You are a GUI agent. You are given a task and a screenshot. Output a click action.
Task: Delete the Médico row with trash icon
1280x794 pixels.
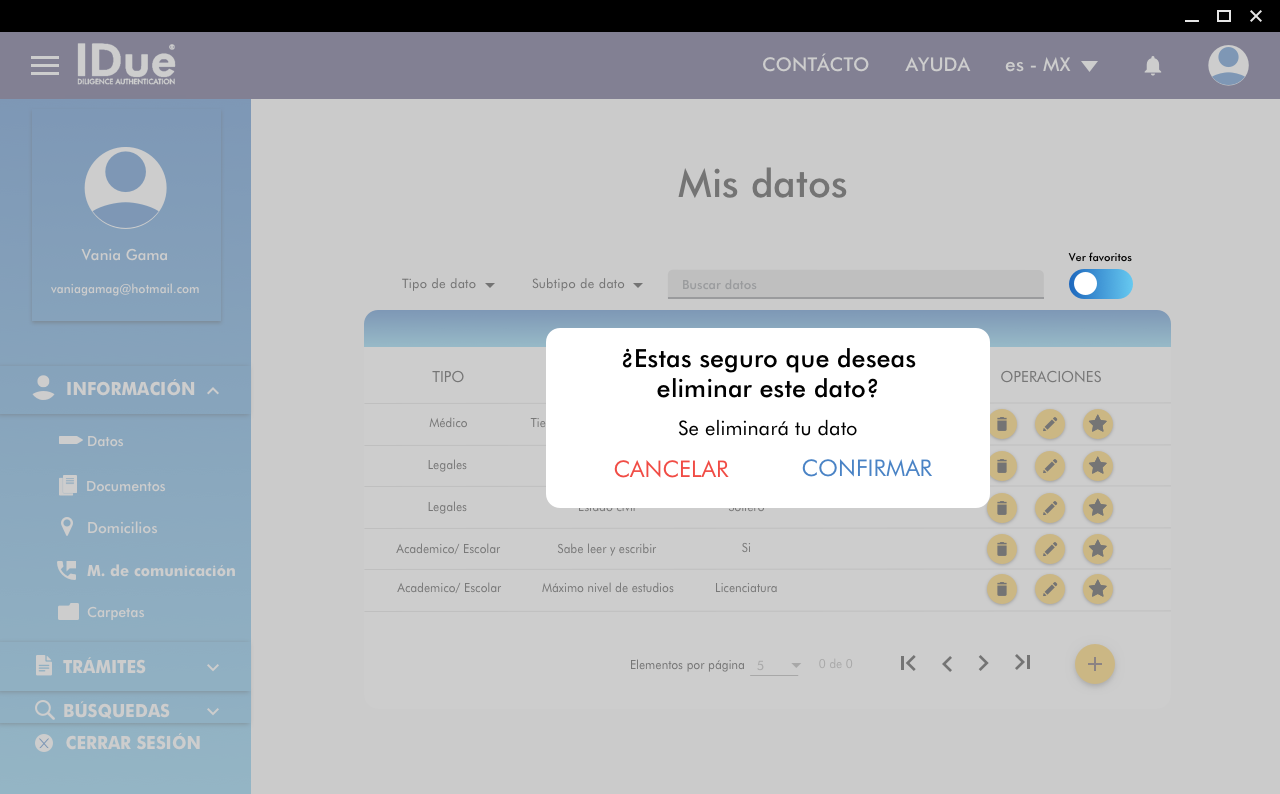tap(1001, 424)
